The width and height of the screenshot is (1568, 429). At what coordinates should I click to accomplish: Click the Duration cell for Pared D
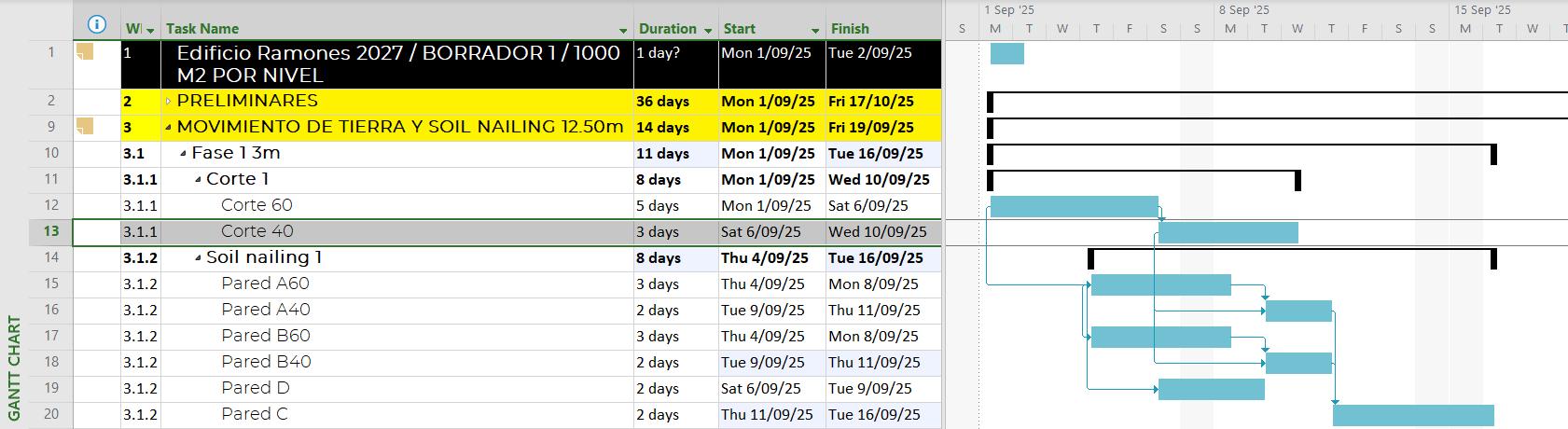(x=674, y=388)
